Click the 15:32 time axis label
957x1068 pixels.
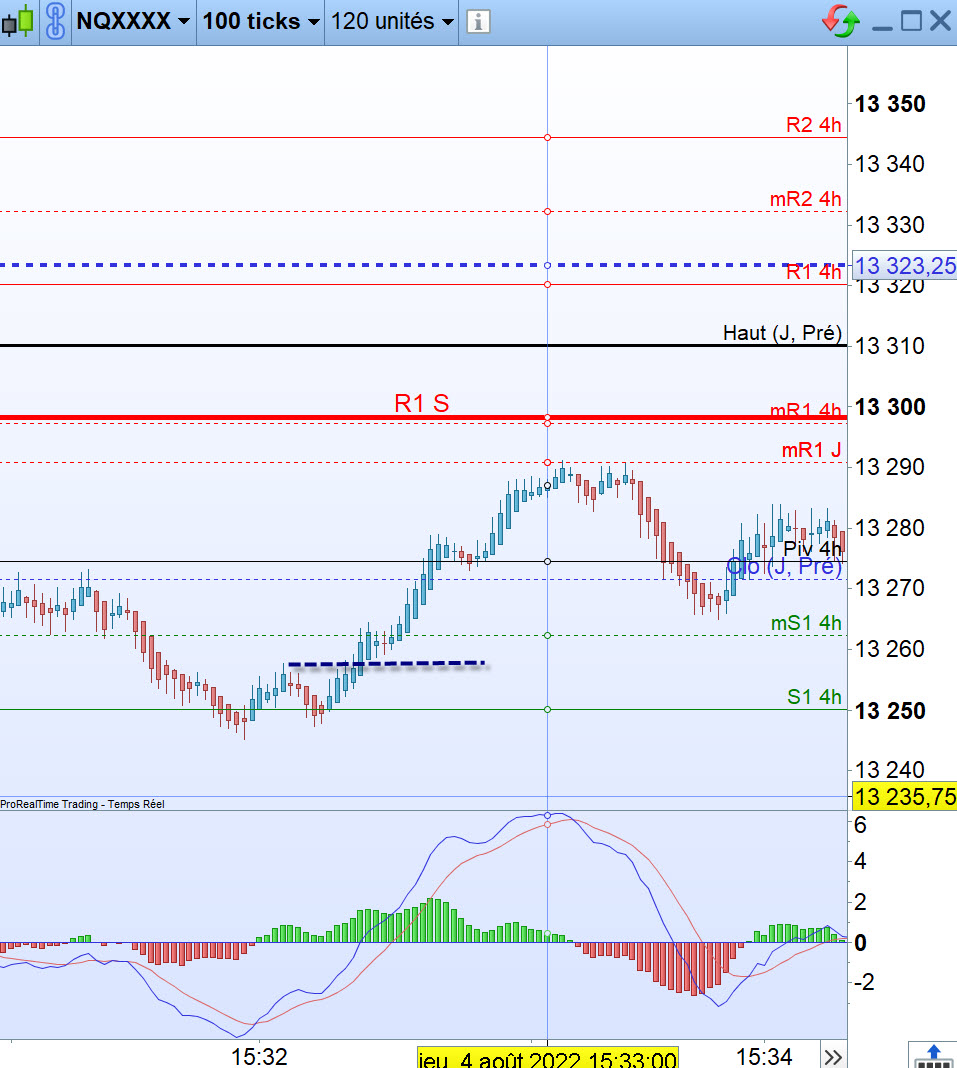click(259, 1057)
